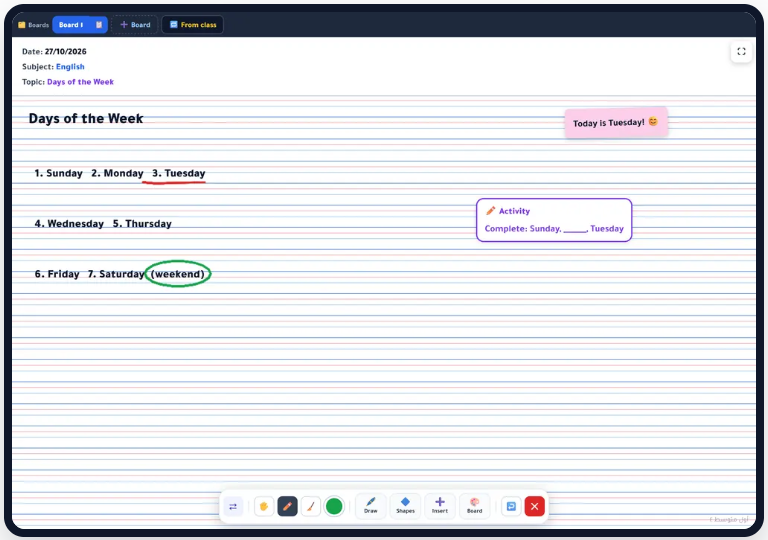Select the pencil tool
768x540 pixels.
(x=288, y=506)
